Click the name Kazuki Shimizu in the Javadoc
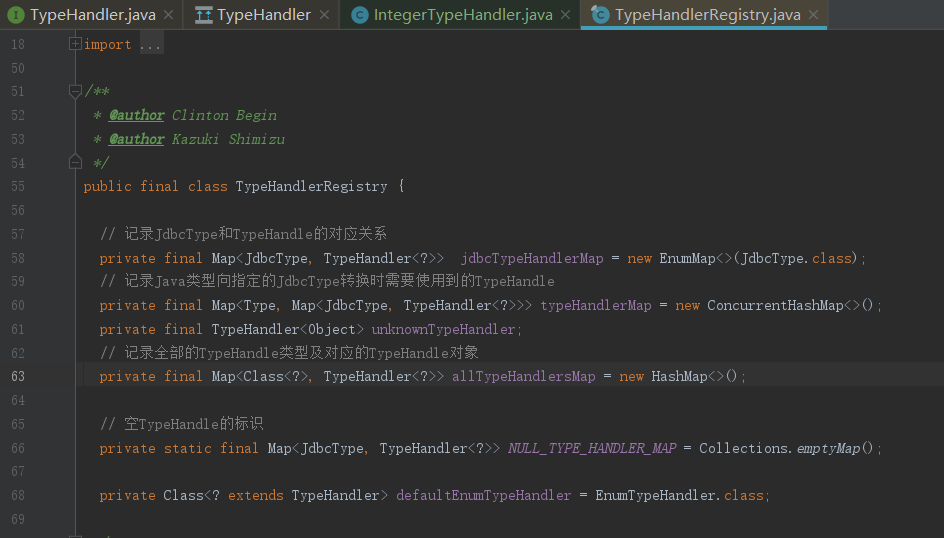The image size is (944, 538). point(228,139)
